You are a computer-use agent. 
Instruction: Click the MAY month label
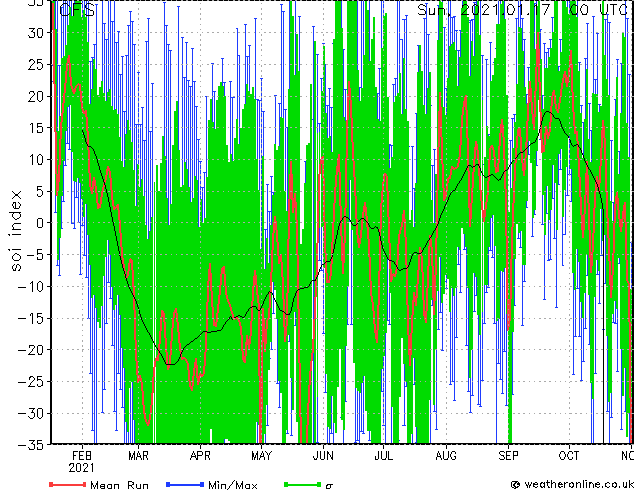(x=262, y=456)
